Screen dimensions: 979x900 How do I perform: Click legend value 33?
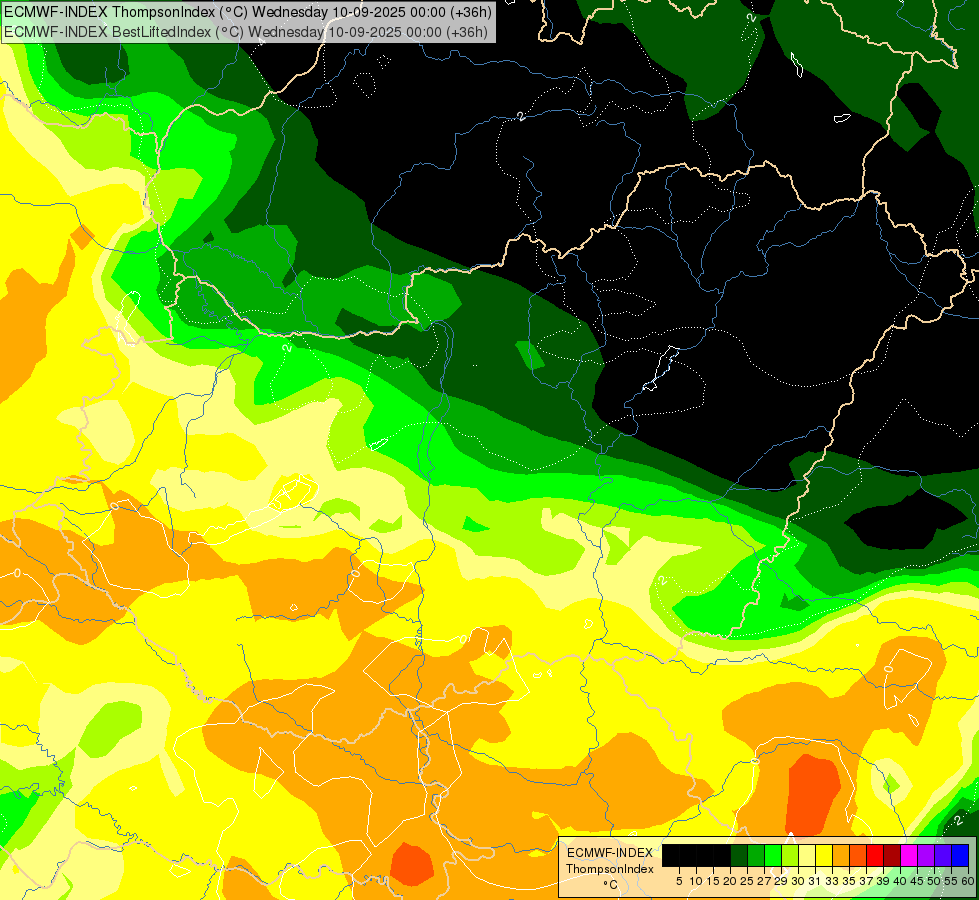(832, 881)
